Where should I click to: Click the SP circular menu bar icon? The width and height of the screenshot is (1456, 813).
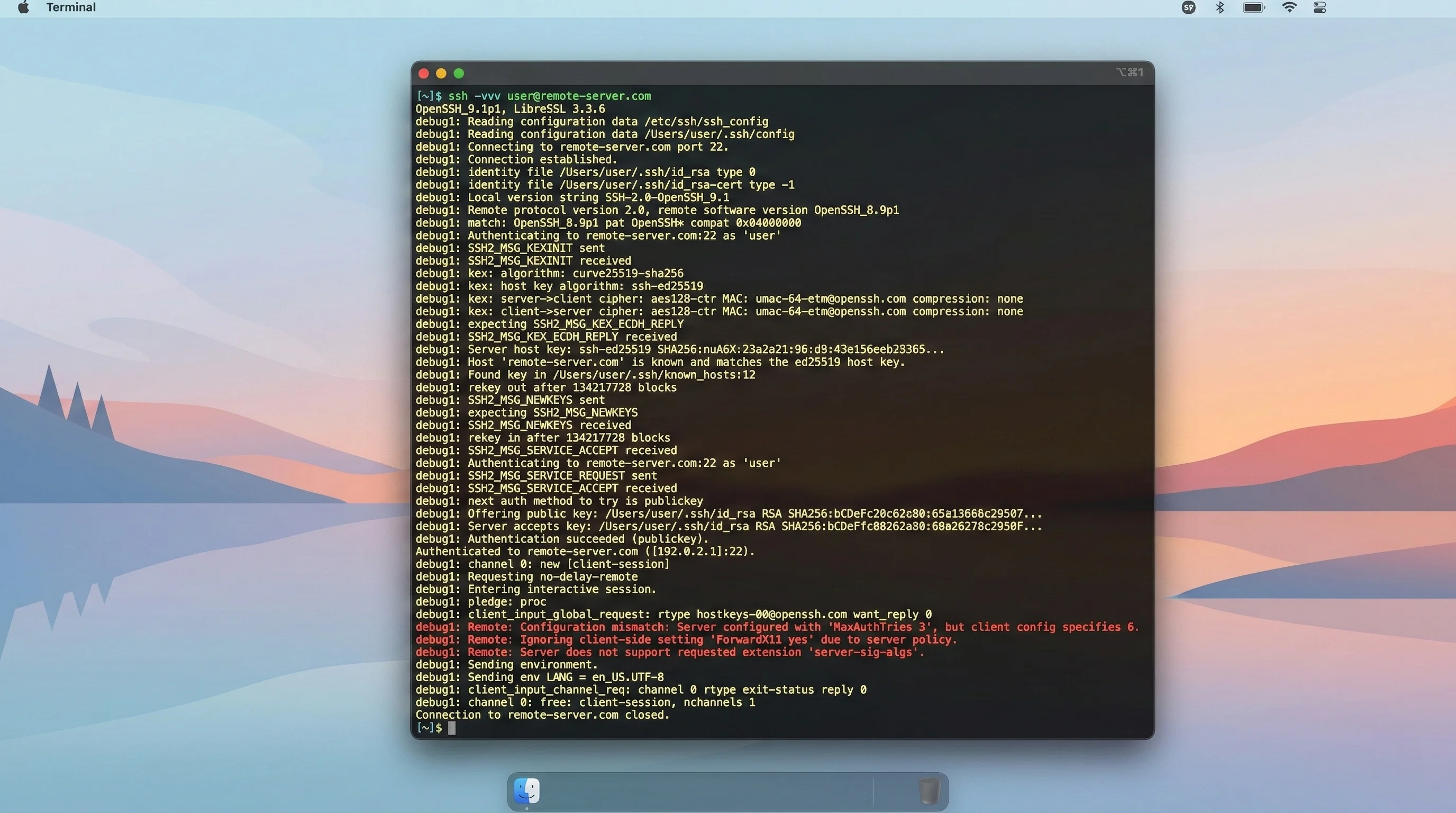(1189, 7)
